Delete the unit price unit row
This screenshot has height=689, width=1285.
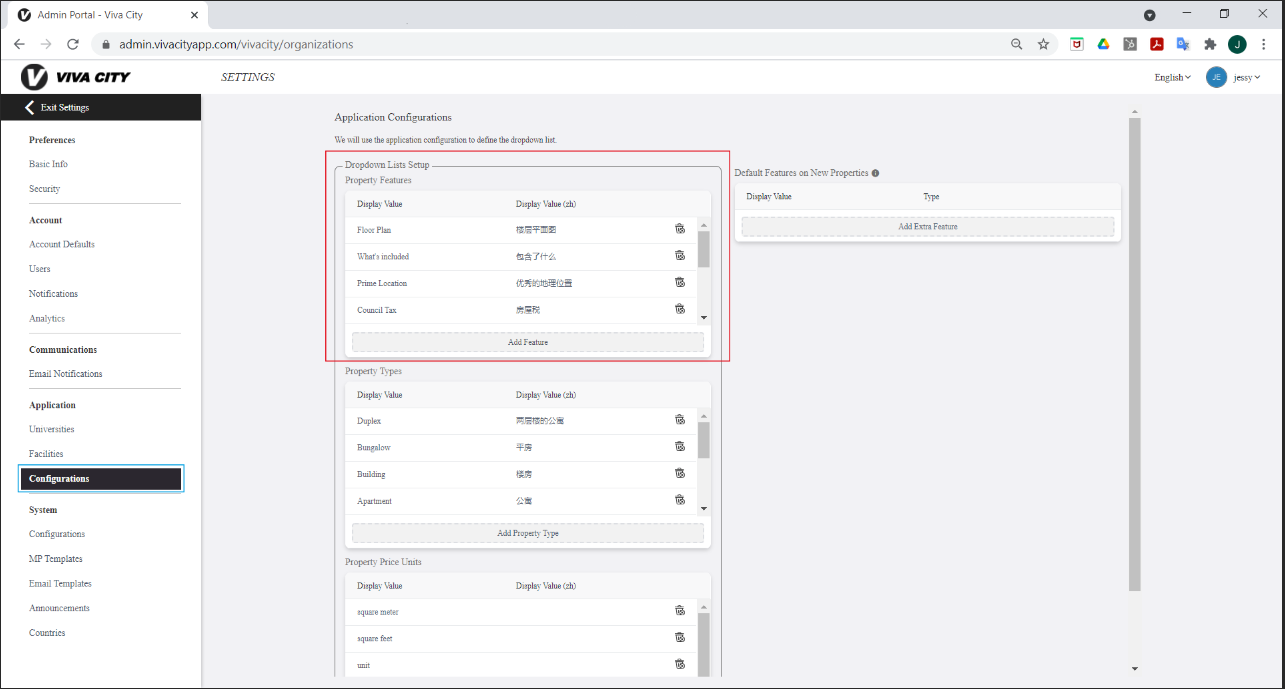tap(680, 664)
